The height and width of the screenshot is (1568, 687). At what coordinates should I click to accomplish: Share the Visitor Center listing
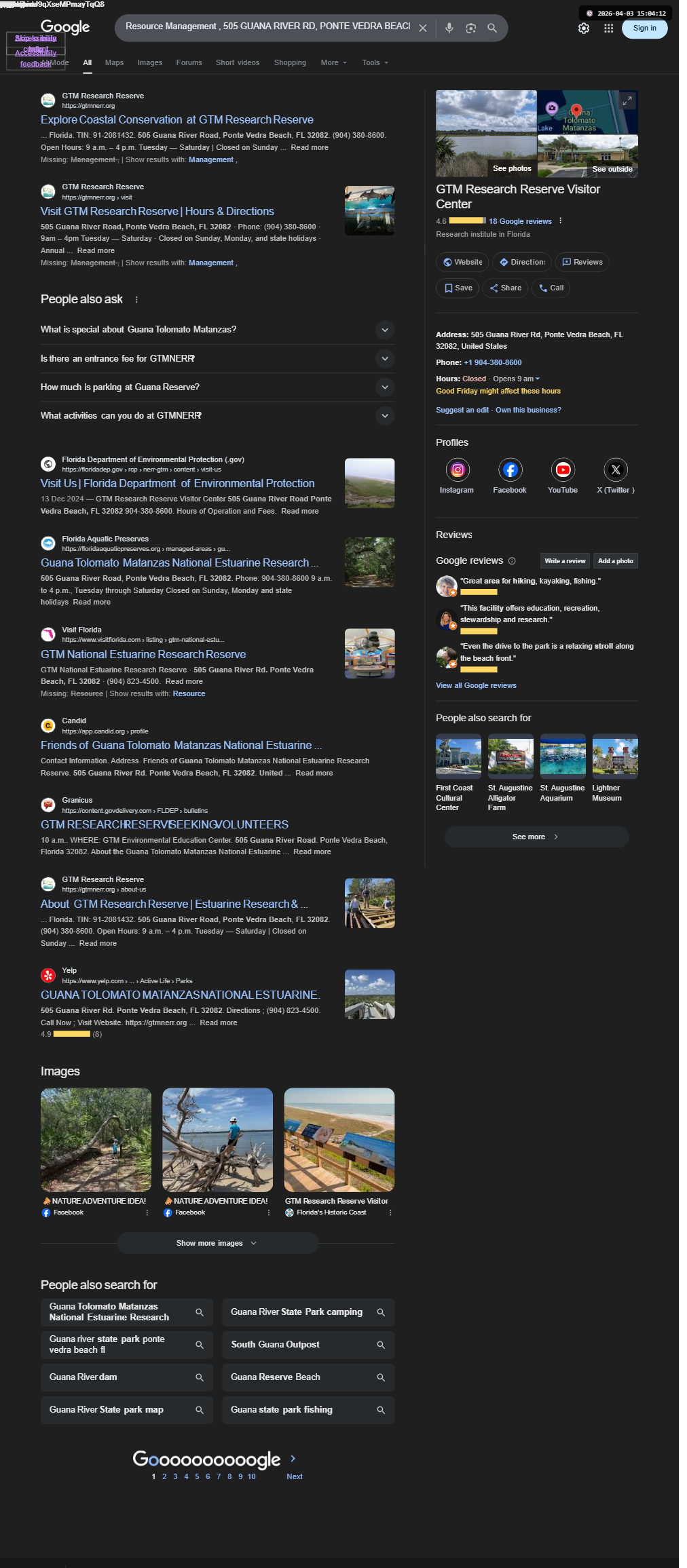[506, 288]
